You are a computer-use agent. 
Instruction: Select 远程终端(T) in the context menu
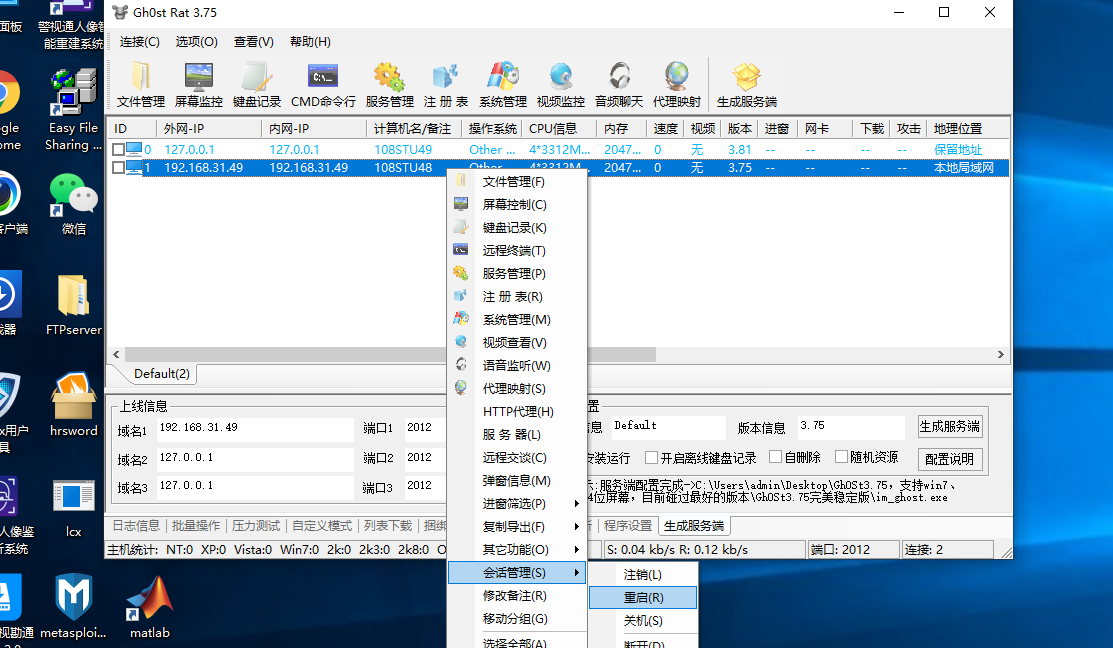tap(517, 251)
